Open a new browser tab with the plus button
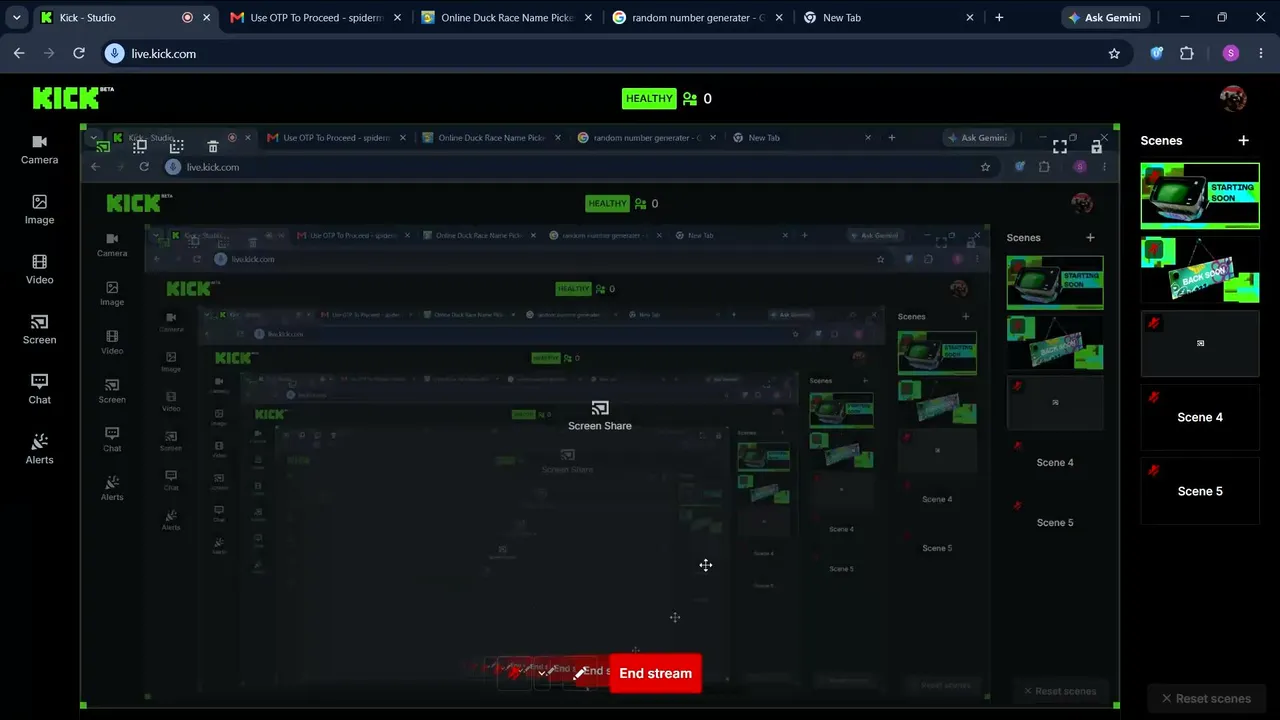 [x=999, y=18]
